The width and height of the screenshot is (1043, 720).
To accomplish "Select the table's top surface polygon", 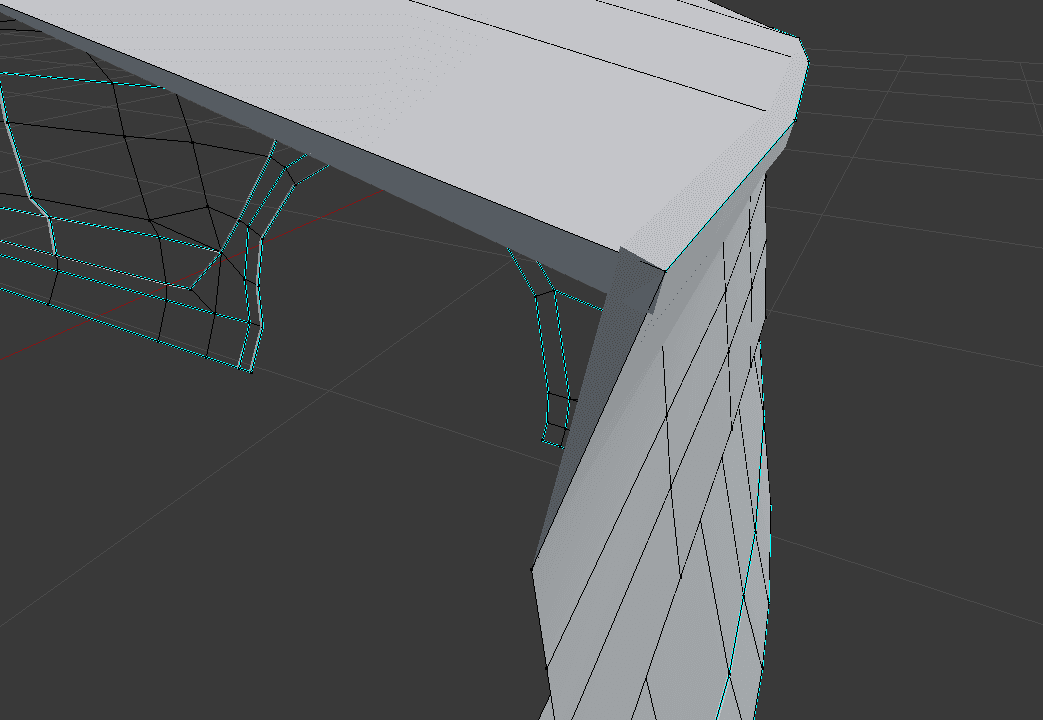I will [x=400, y=80].
